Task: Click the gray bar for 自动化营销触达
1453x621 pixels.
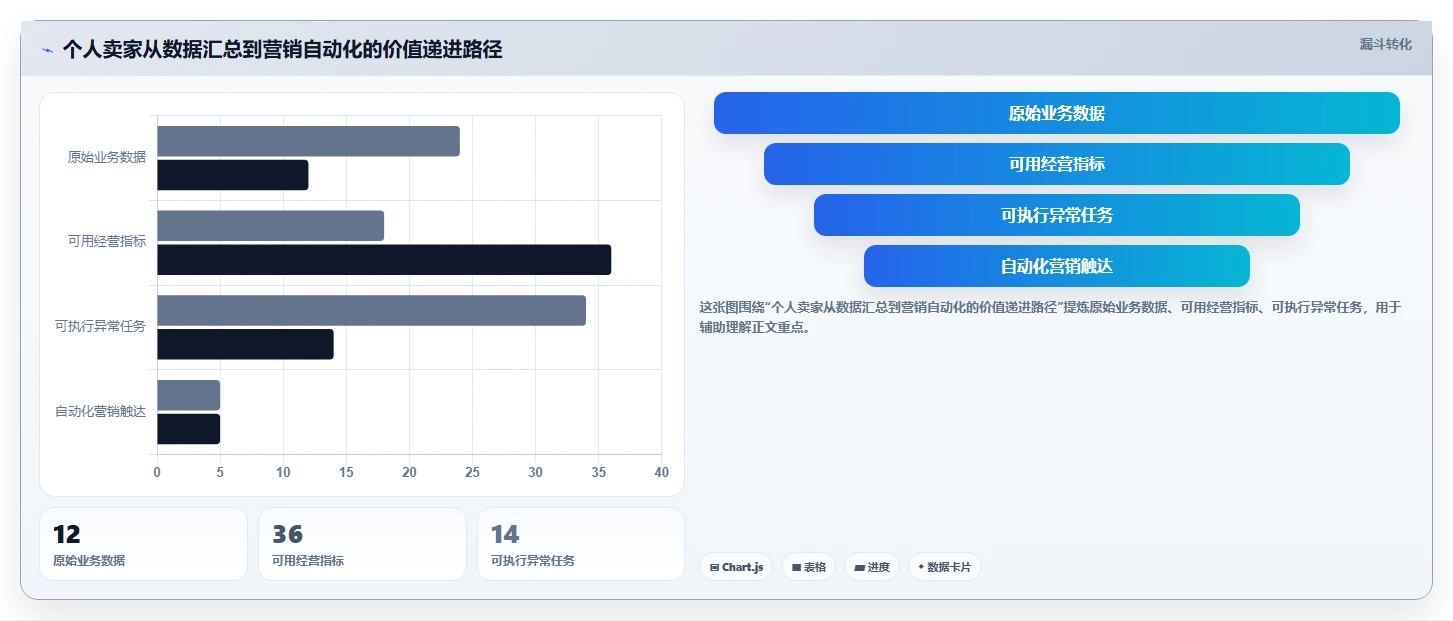Action: point(188,395)
